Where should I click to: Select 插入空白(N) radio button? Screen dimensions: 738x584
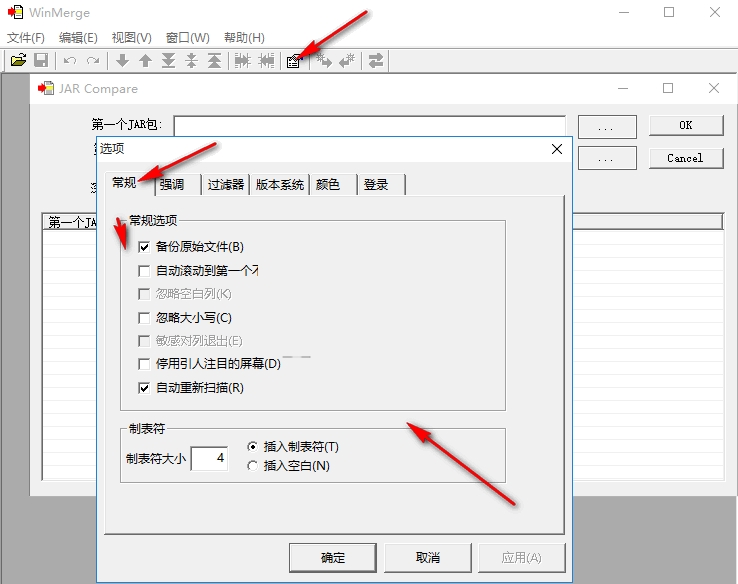[252, 466]
